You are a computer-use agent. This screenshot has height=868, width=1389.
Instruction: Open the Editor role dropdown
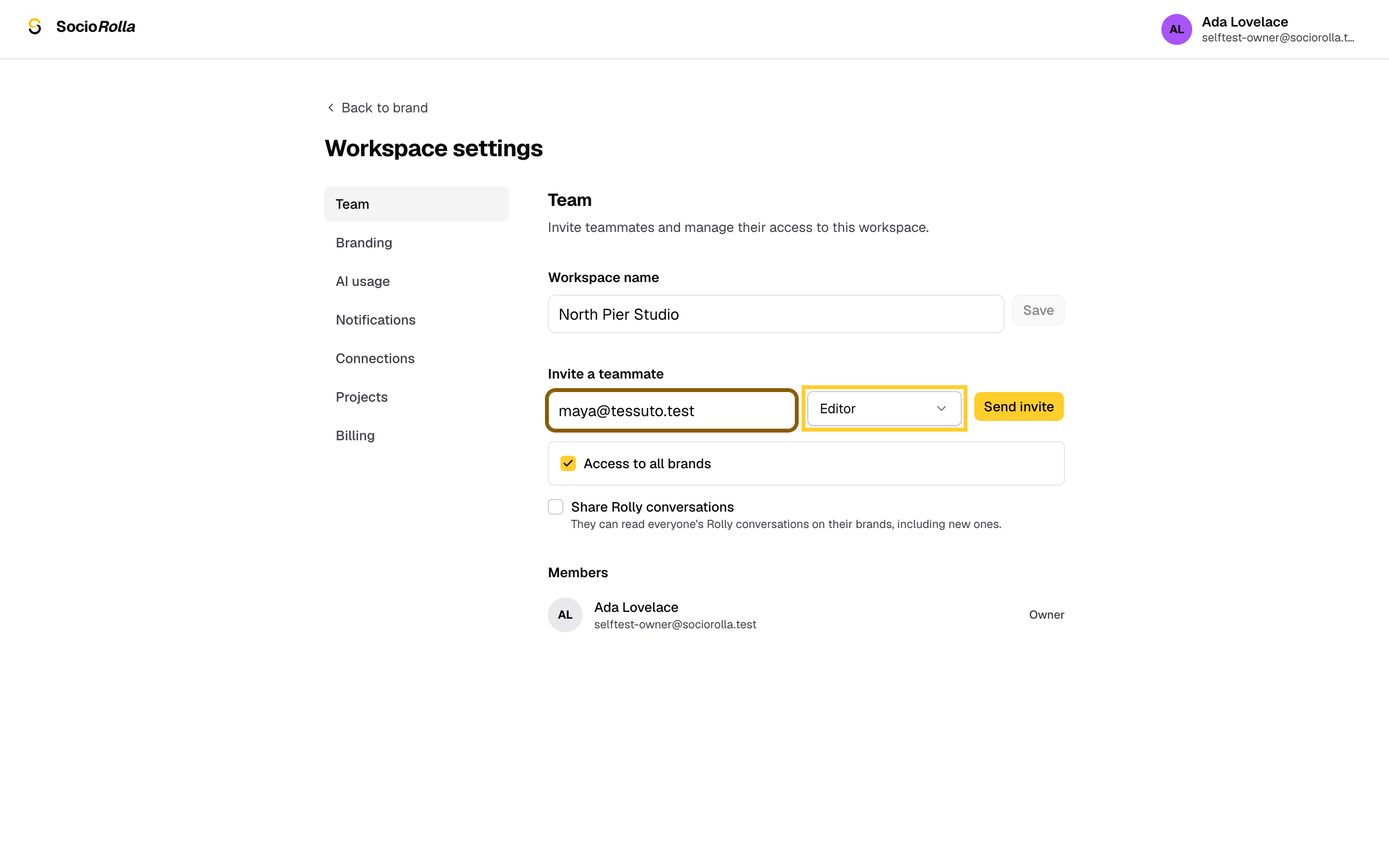884,408
